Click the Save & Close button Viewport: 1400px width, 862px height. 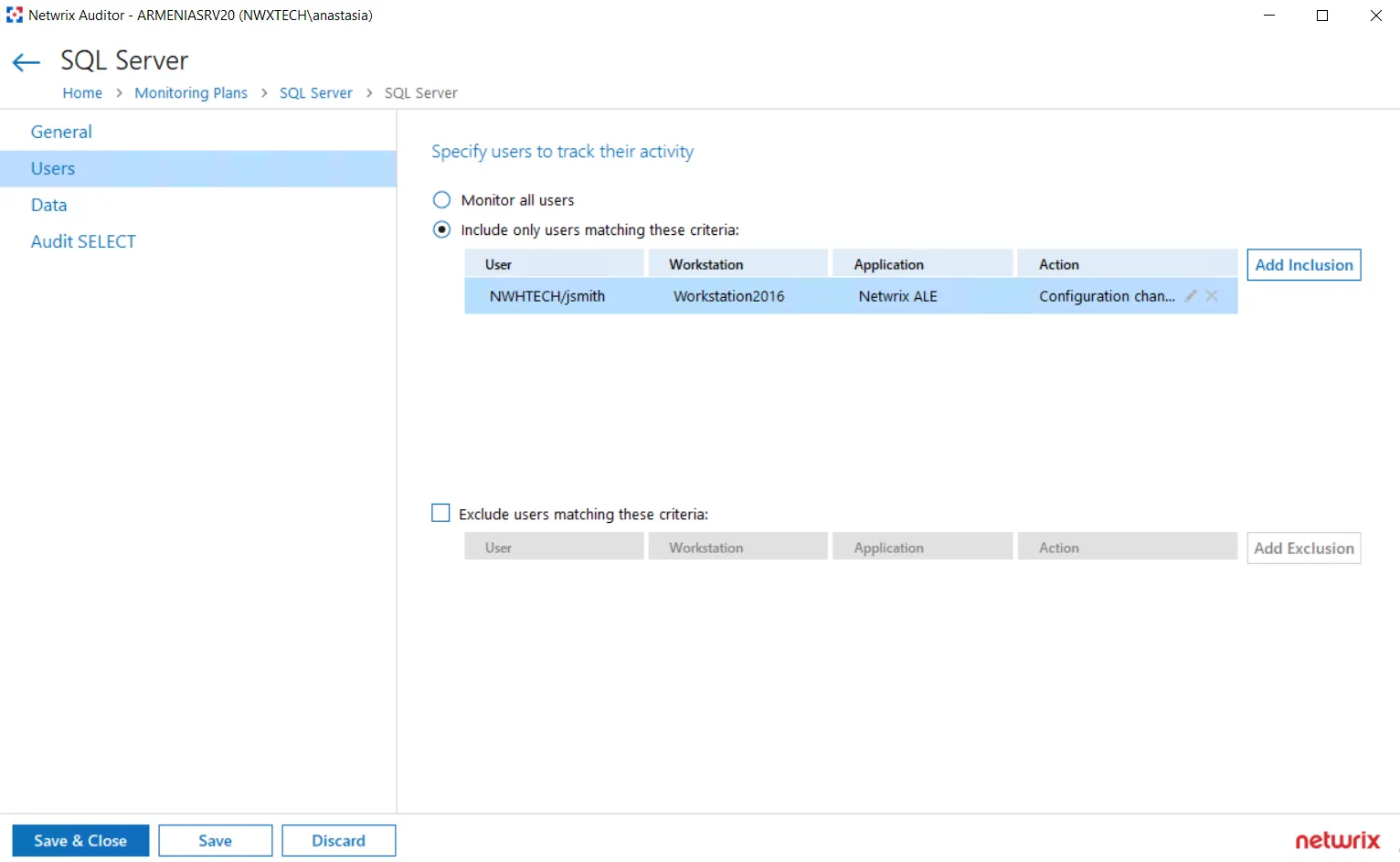coord(80,841)
